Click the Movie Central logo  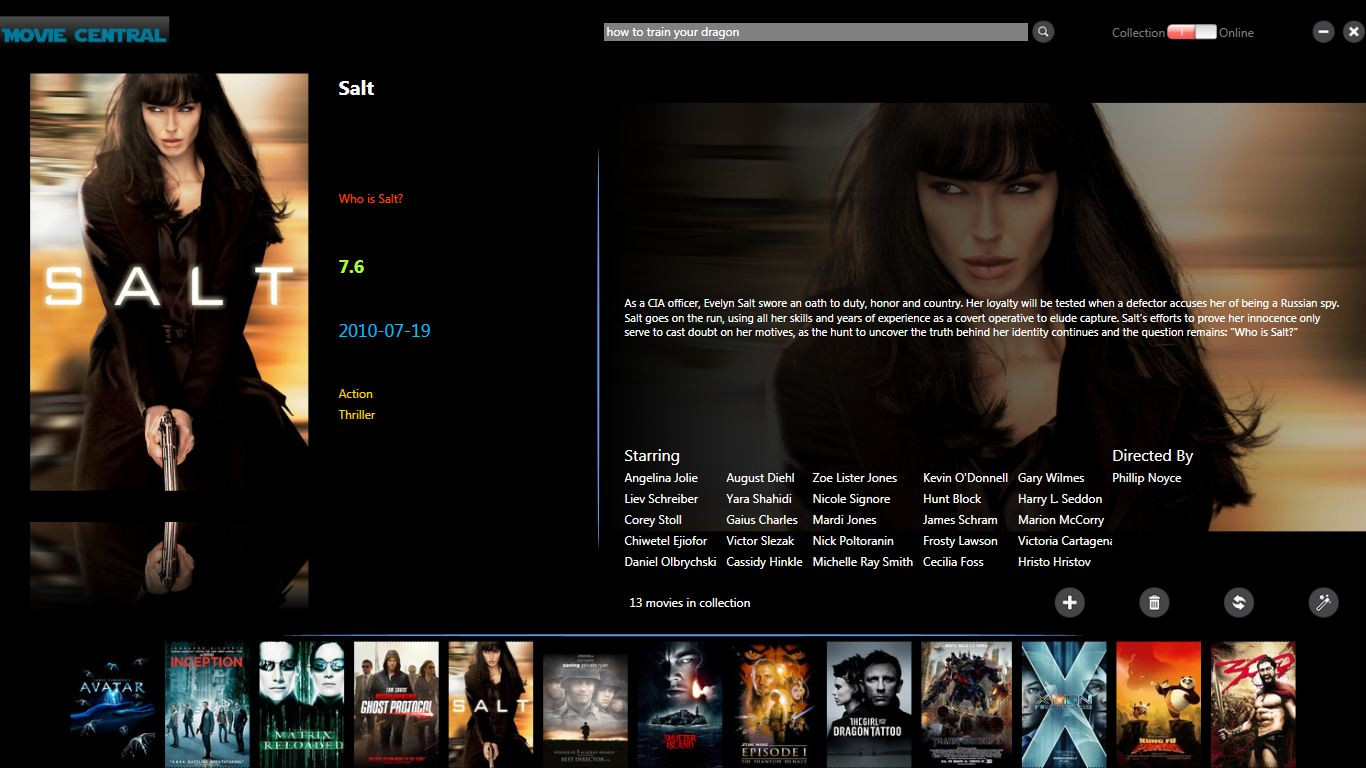(84, 35)
